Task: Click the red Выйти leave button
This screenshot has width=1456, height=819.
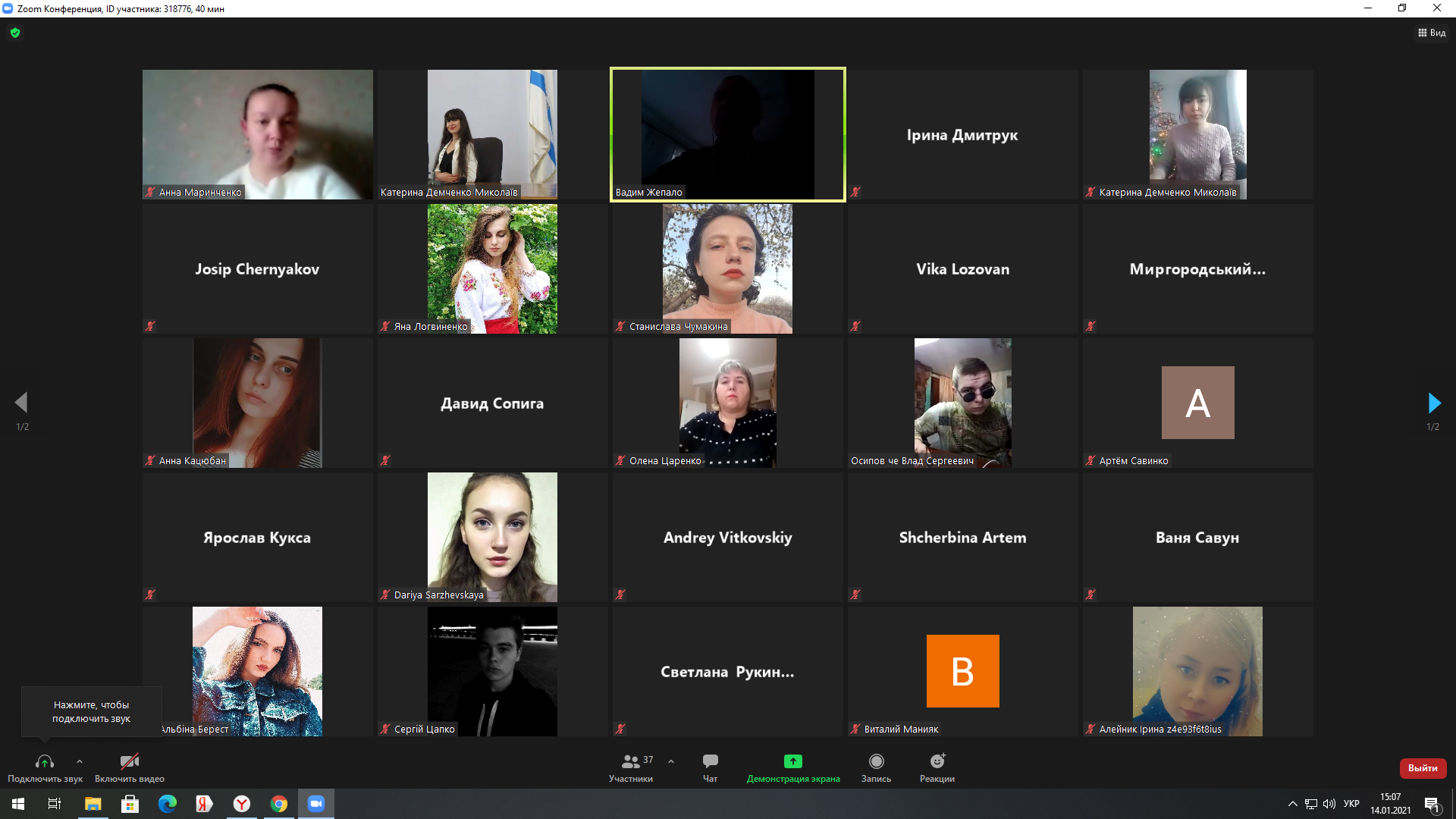Action: tap(1423, 768)
